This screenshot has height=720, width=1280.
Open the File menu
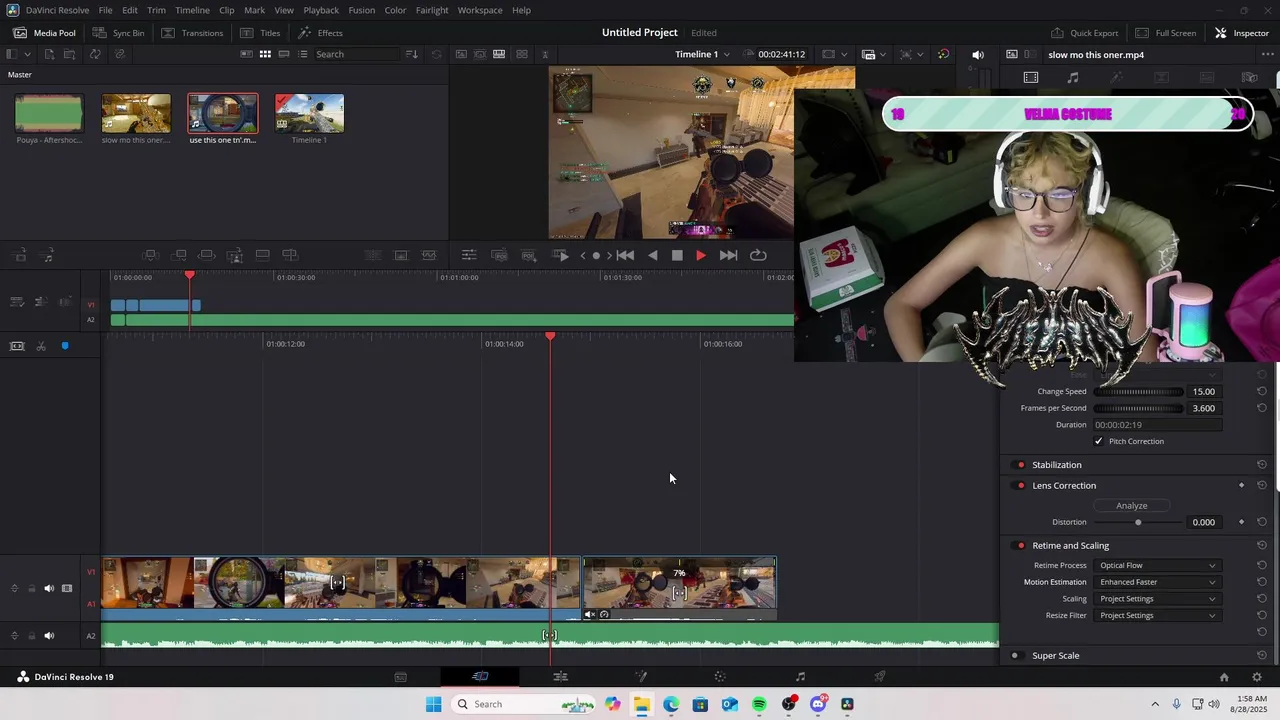pyautogui.click(x=105, y=10)
